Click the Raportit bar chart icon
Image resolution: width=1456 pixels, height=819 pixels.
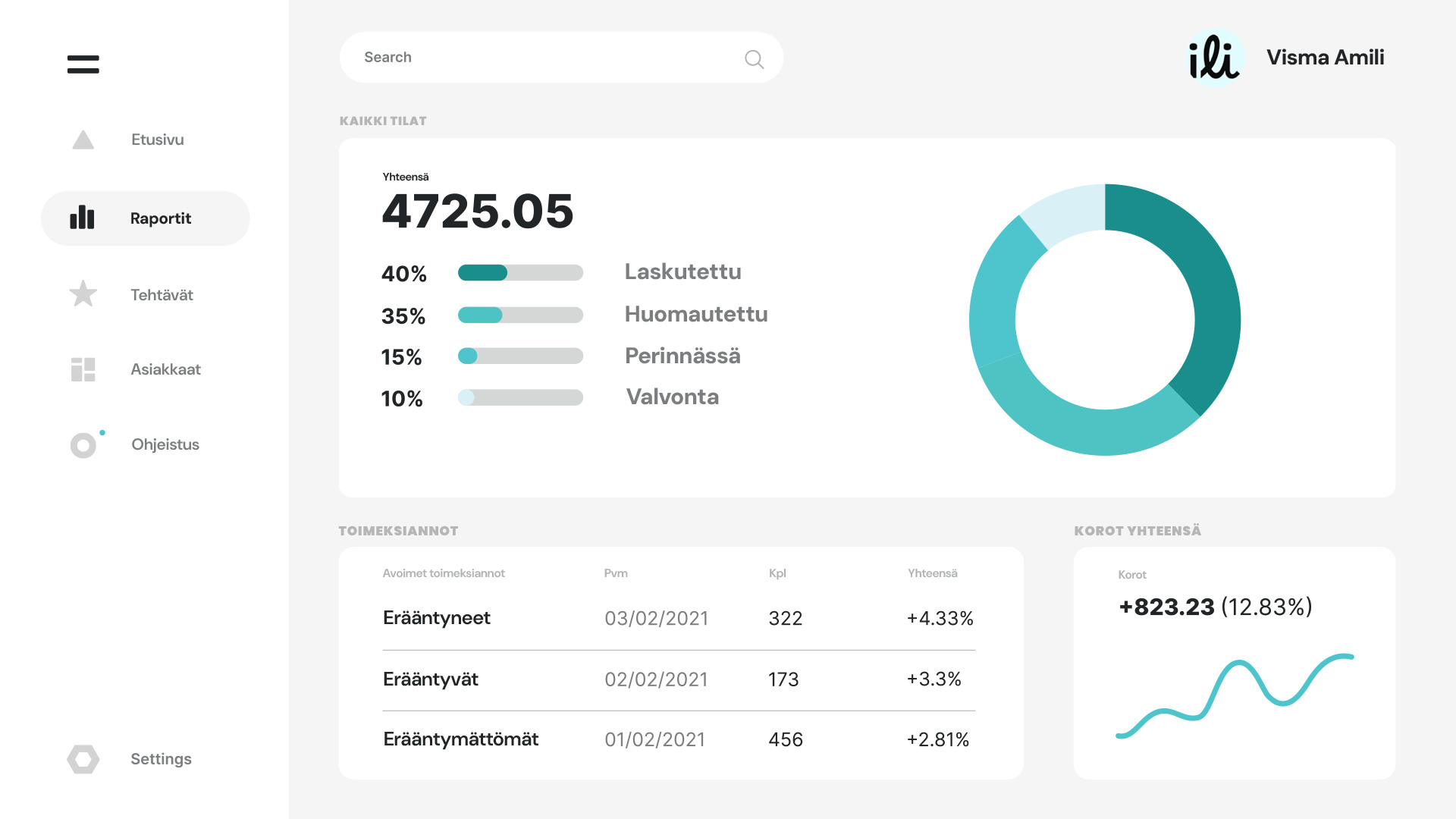[82, 218]
